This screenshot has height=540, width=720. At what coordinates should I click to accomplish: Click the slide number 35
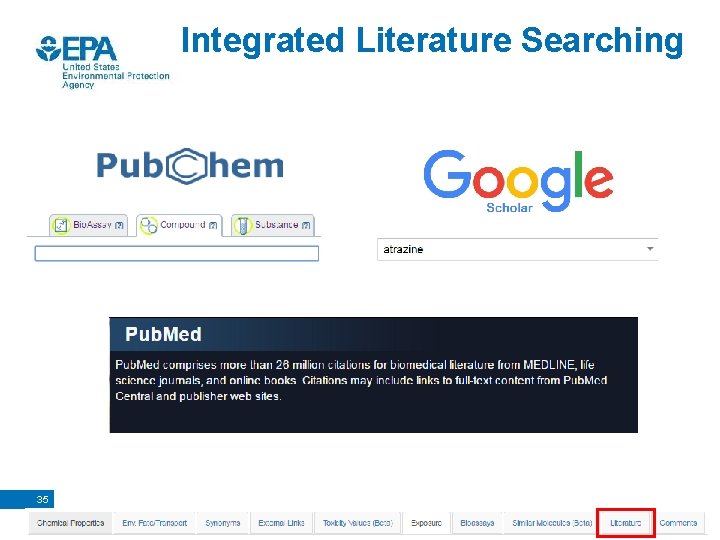click(42, 499)
